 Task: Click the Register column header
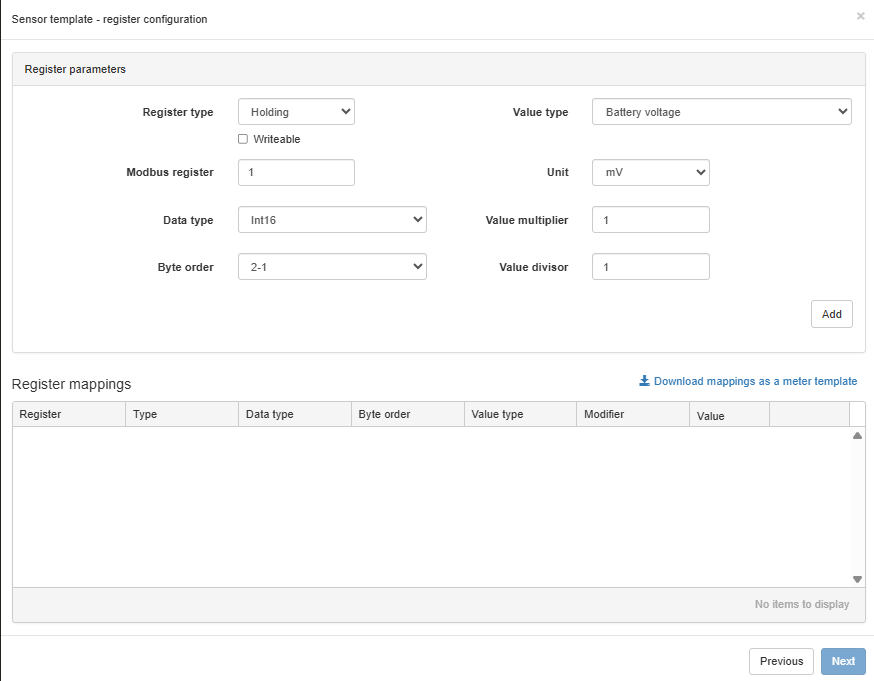pos(69,414)
